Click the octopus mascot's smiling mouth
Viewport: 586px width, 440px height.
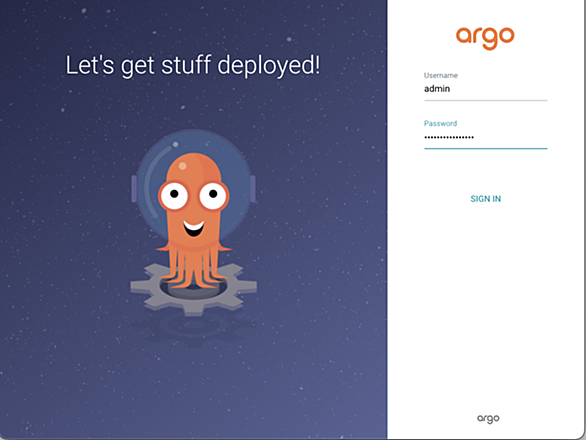click(x=193, y=228)
